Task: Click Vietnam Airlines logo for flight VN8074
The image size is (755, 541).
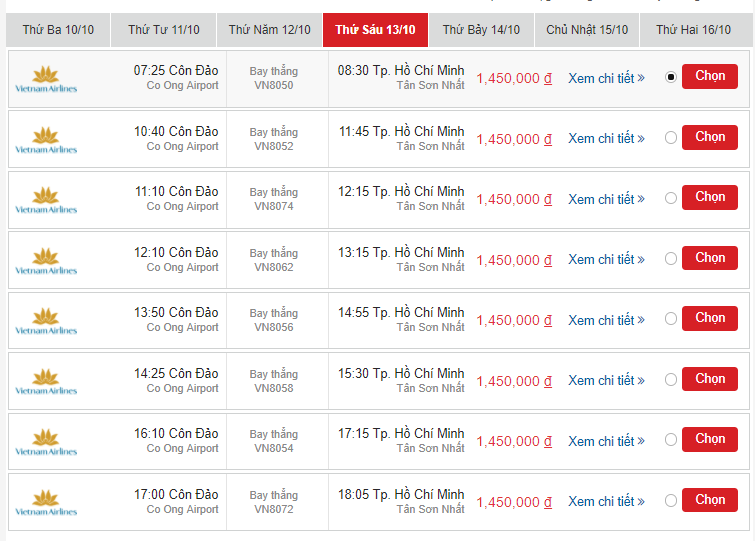Action: click(x=46, y=200)
